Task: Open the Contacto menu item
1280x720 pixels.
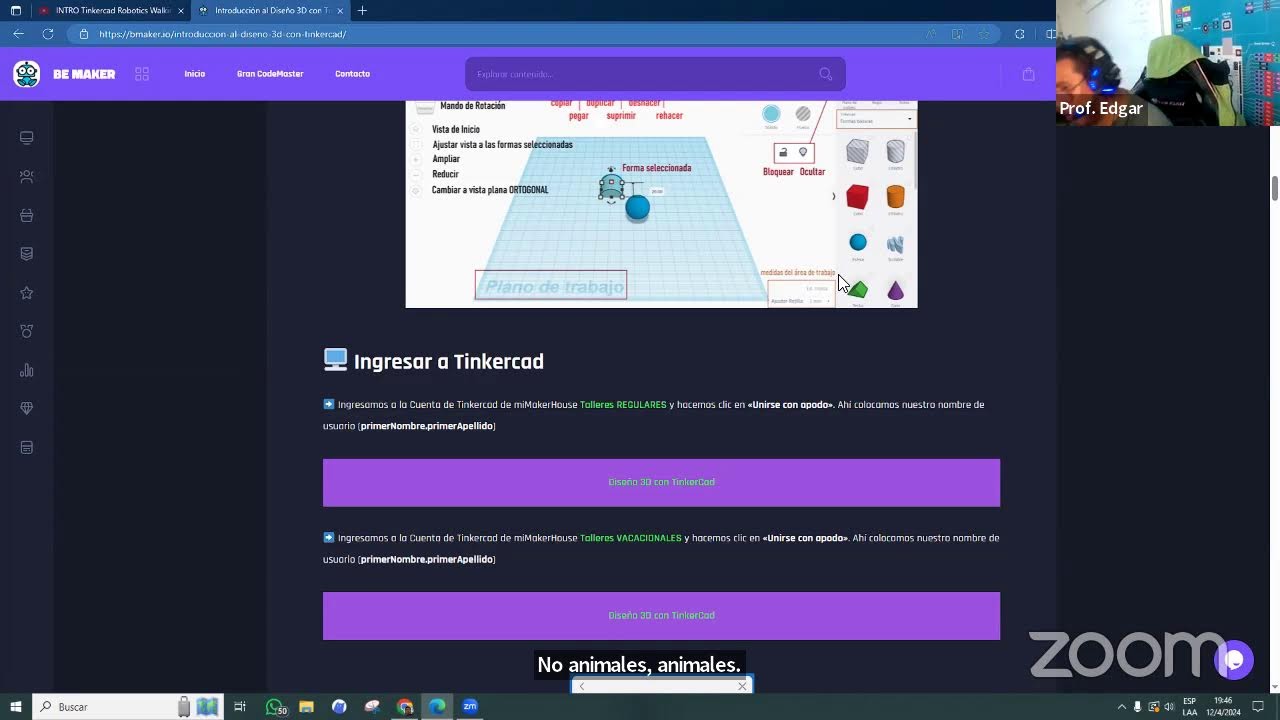Action: click(352, 74)
